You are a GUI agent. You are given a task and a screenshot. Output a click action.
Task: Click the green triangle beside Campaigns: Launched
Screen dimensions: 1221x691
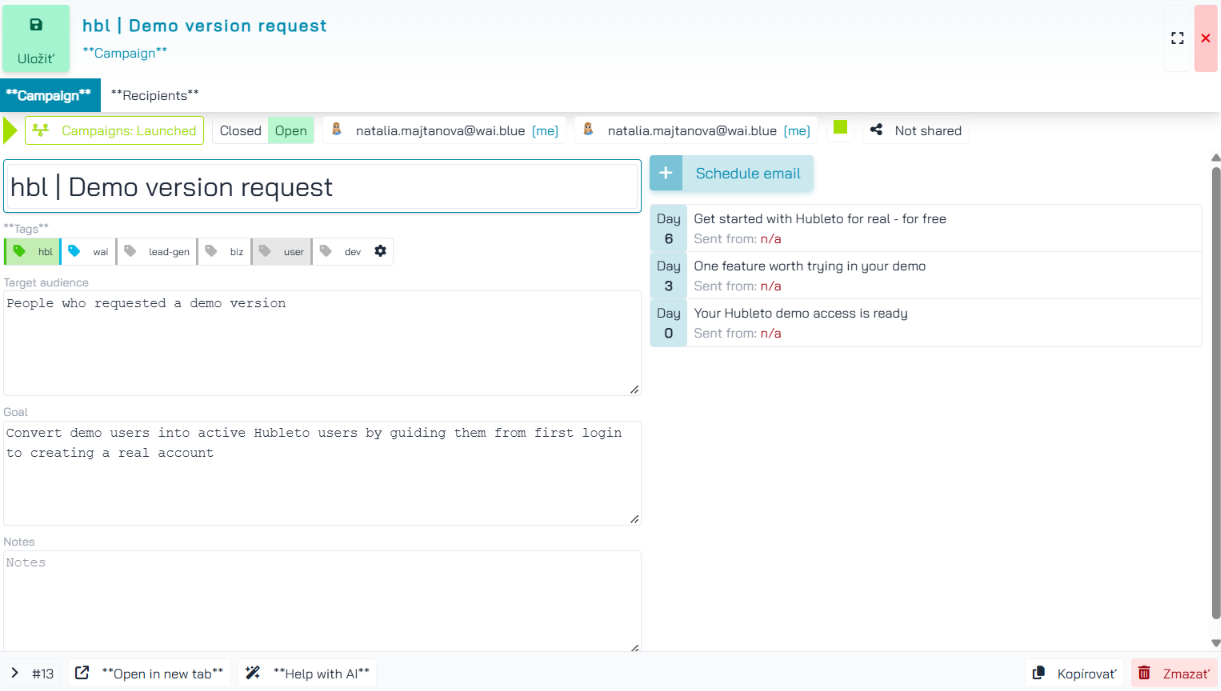[11, 130]
